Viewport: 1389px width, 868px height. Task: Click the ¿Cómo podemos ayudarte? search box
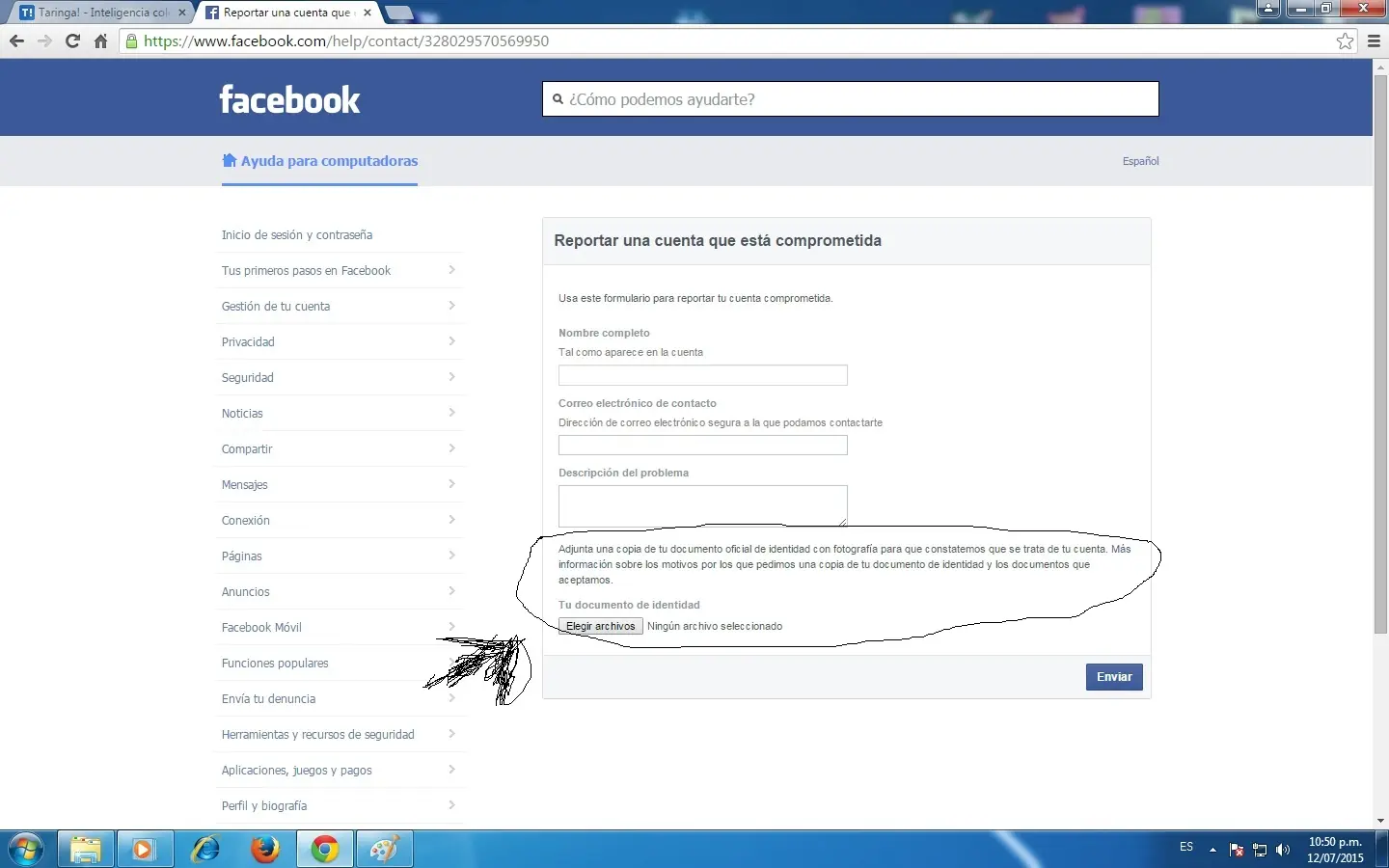point(851,99)
